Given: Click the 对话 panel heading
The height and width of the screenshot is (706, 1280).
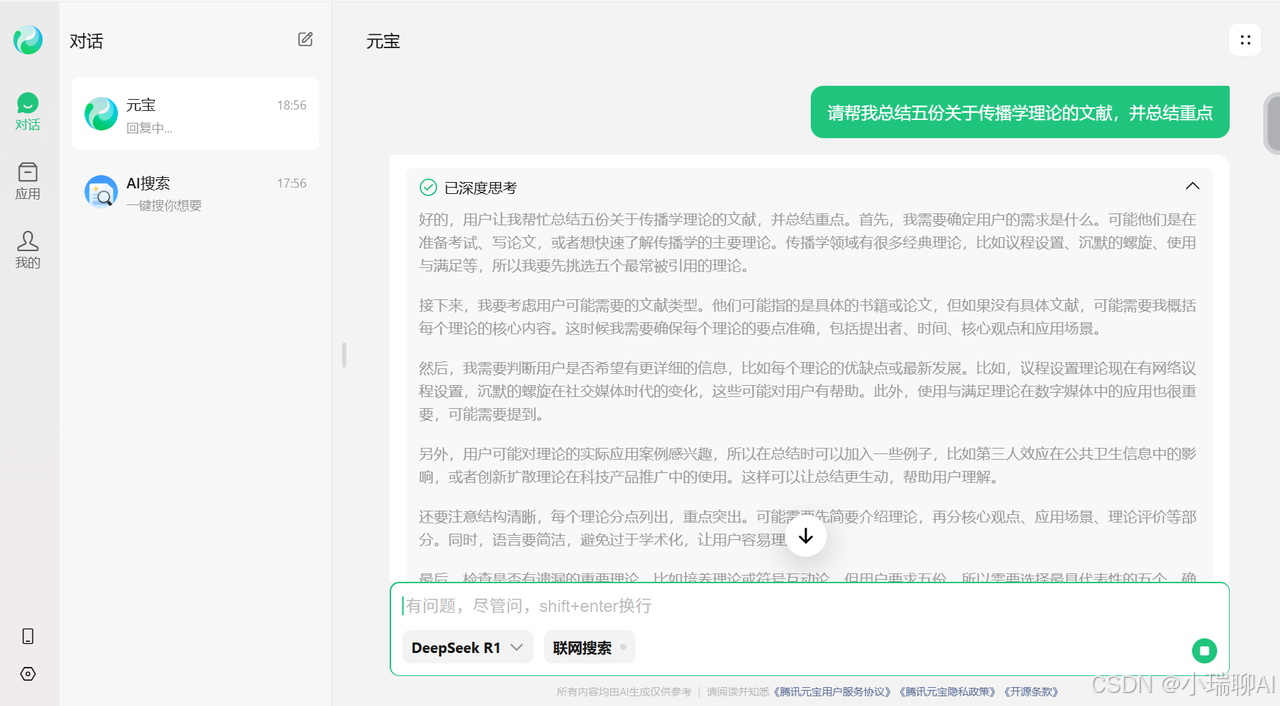Looking at the screenshot, I should pyautogui.click(x=86, y=41).
